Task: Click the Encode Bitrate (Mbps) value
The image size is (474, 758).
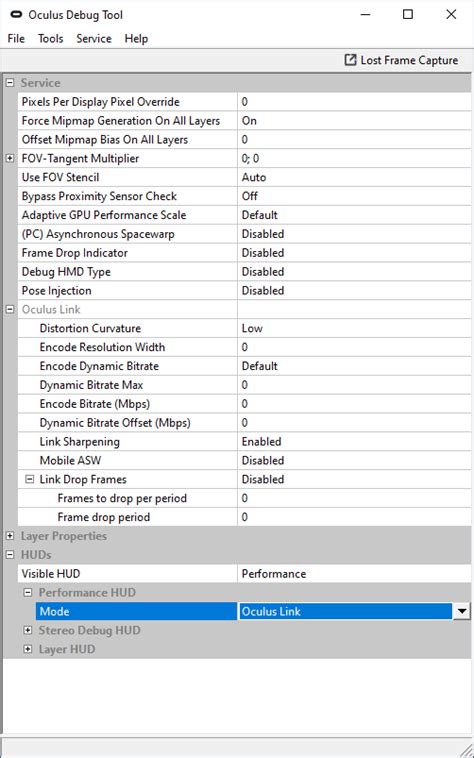Action: tap(354, 404)
